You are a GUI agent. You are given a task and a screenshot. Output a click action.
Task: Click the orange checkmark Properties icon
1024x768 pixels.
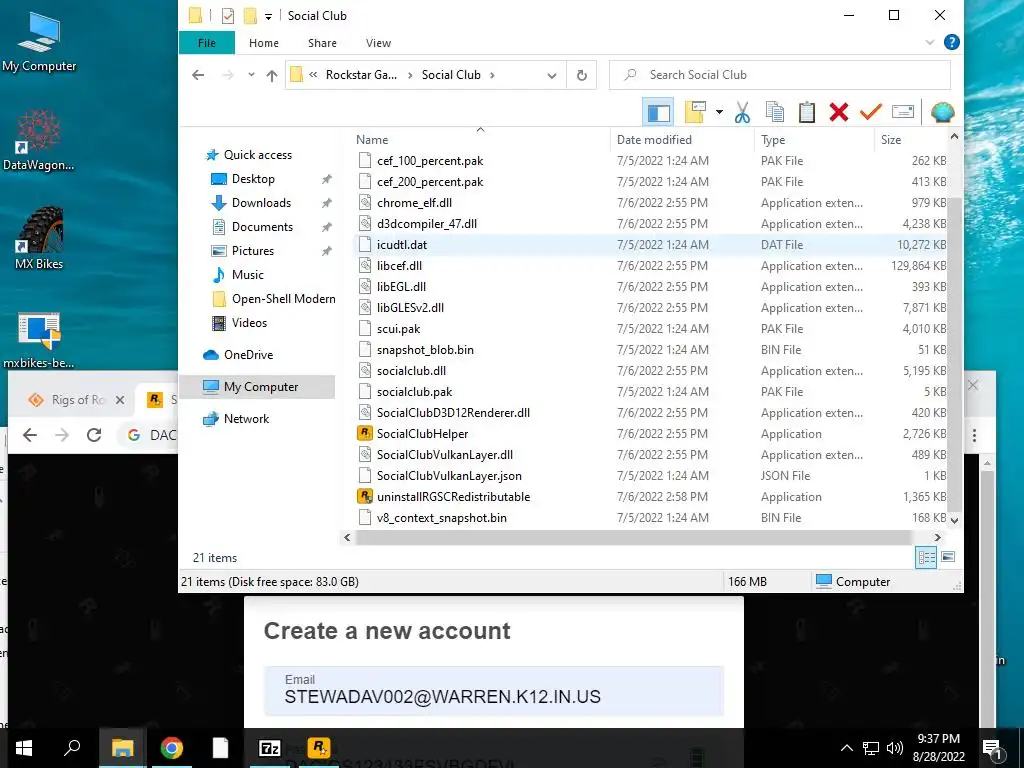(871, 112)
